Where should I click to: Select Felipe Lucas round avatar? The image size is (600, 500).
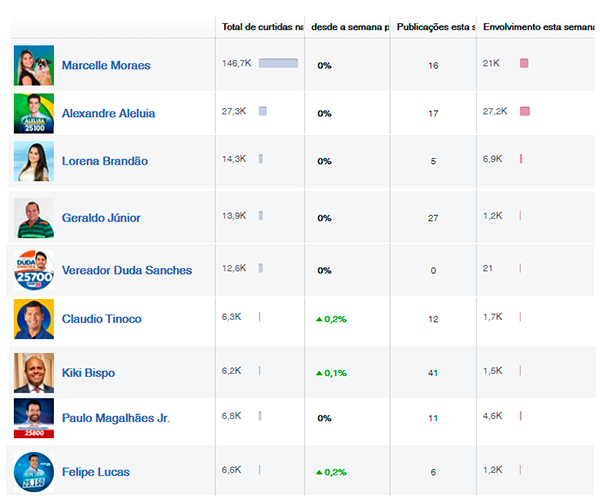(33, 472)
